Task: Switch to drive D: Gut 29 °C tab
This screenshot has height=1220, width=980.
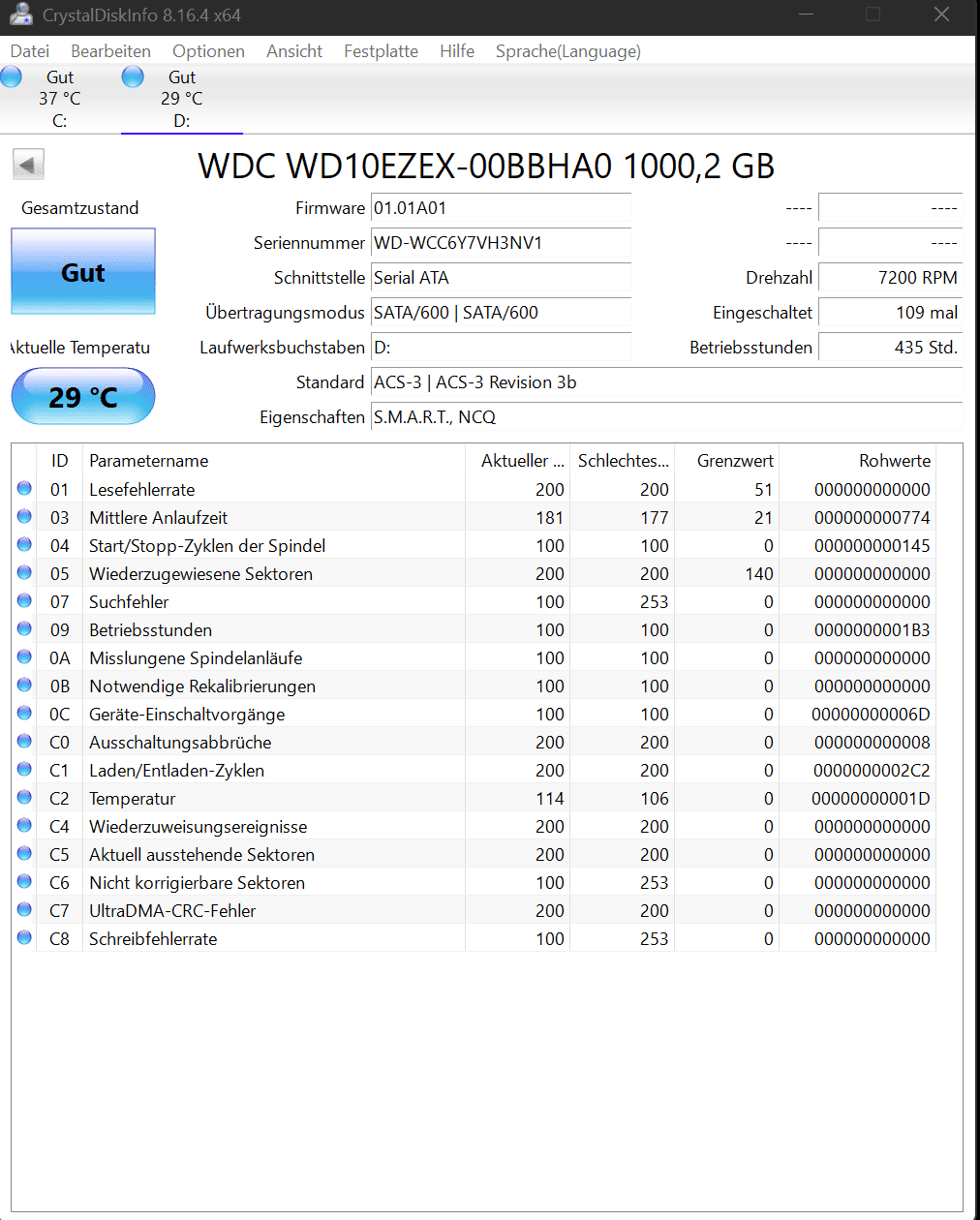Action: point(182,99)
